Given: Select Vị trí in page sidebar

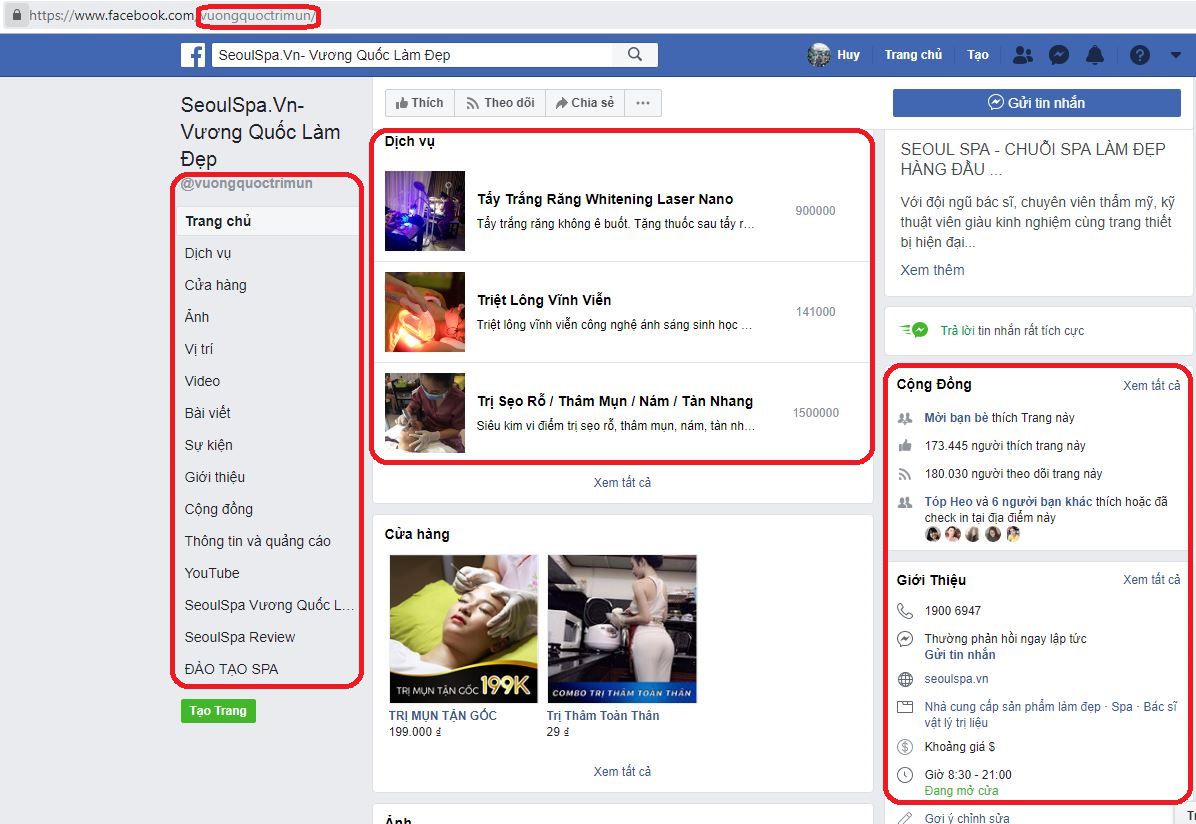Looking at the screenshot, I should click(x=198, y=349).
